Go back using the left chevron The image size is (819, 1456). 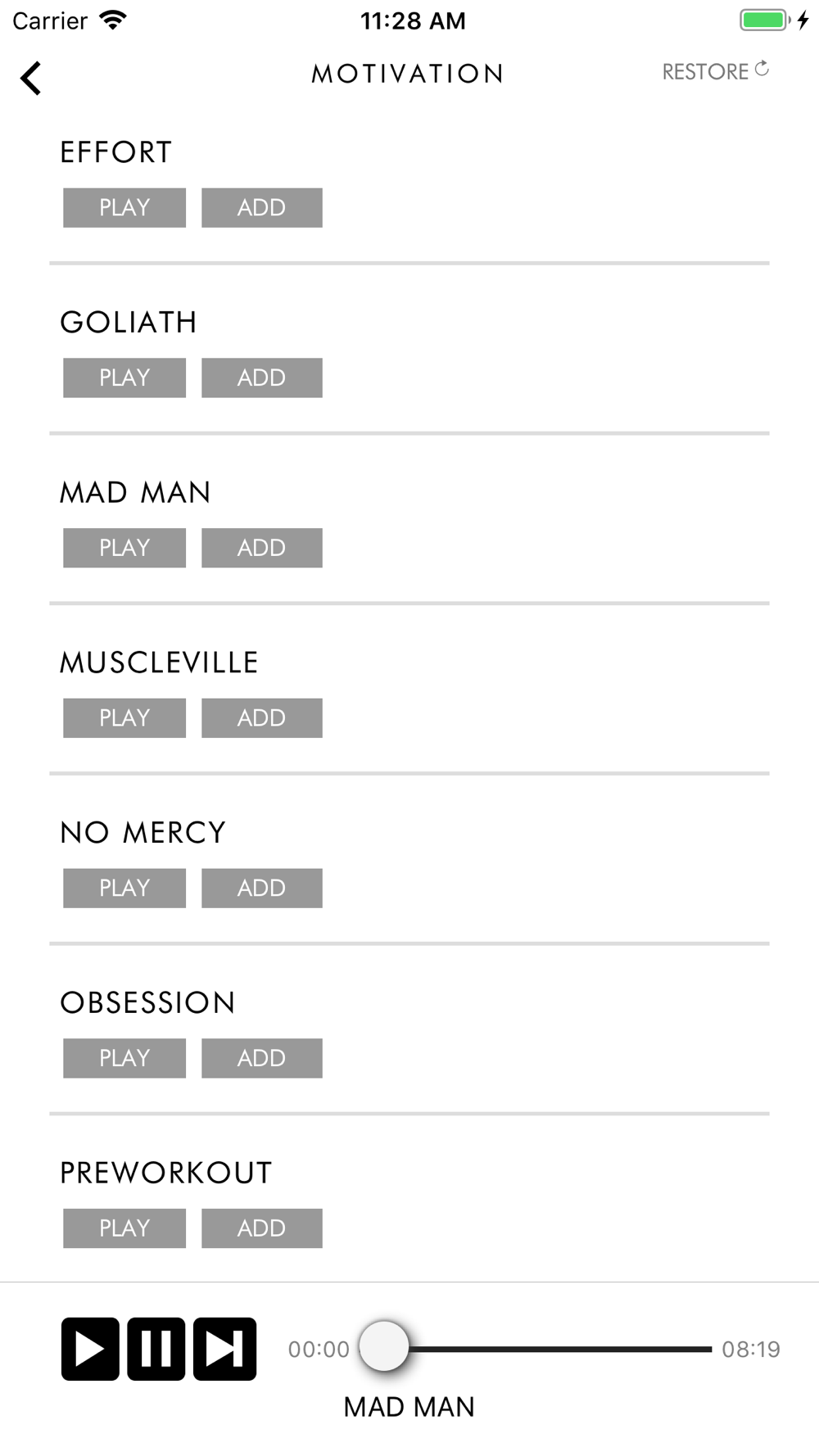(31, 78)
